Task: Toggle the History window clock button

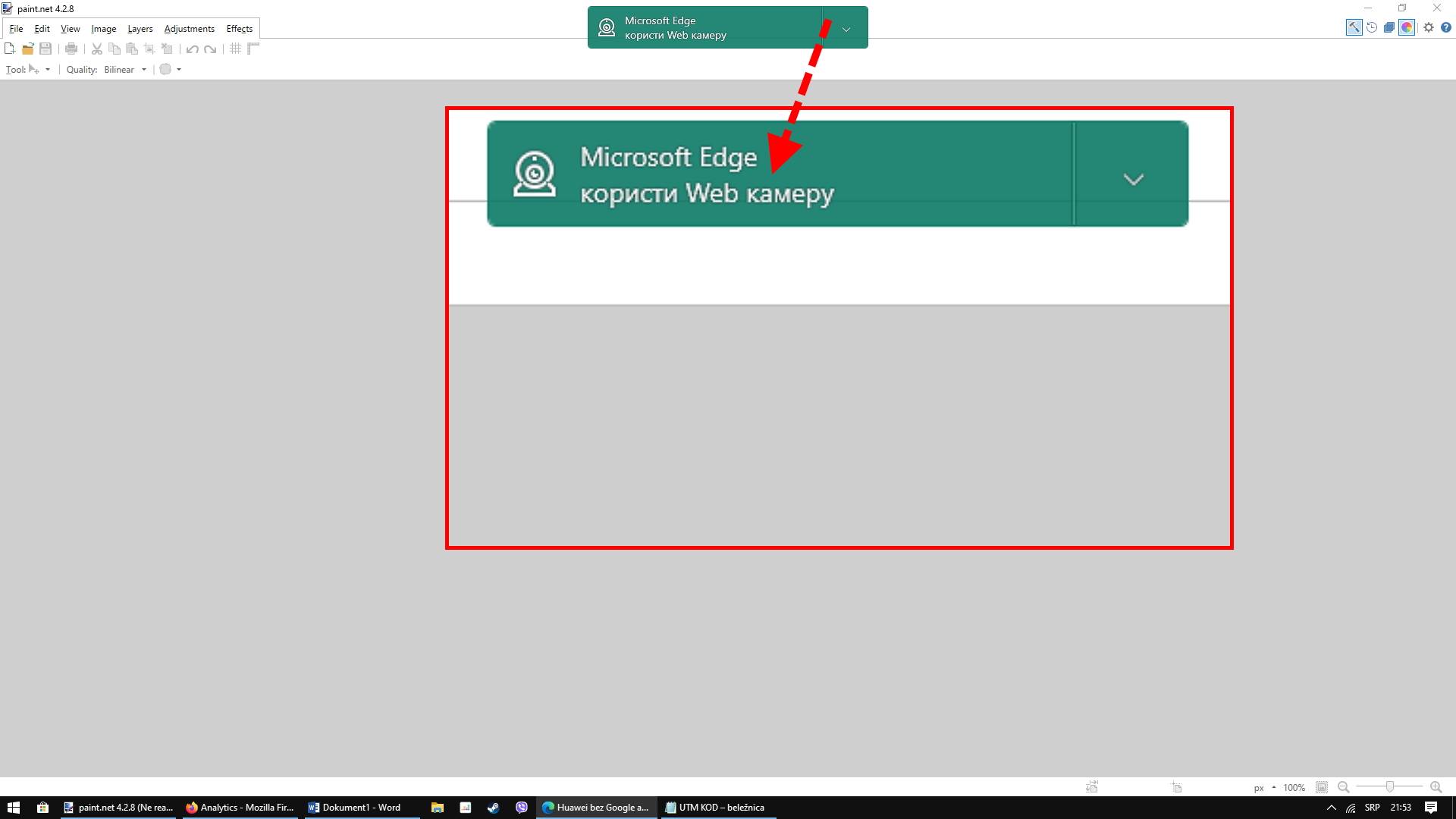Action: click(x=1372, y=27)
